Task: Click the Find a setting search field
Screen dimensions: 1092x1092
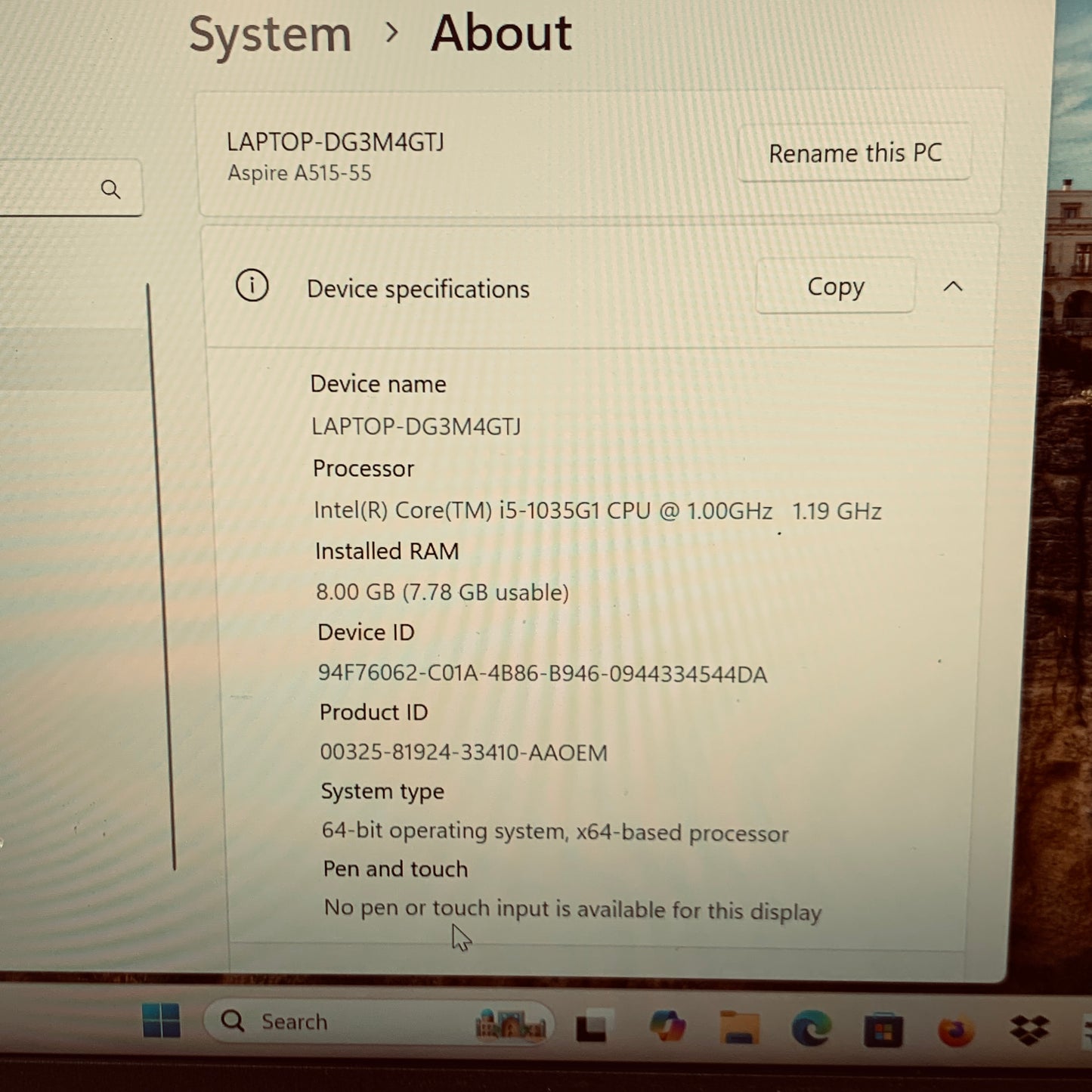Action: 70,189
